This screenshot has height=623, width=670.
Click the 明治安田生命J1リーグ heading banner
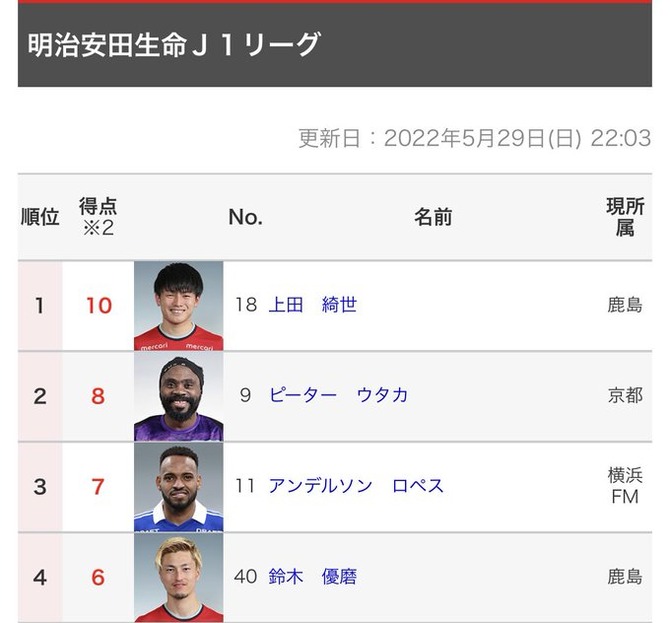(335, 45)
